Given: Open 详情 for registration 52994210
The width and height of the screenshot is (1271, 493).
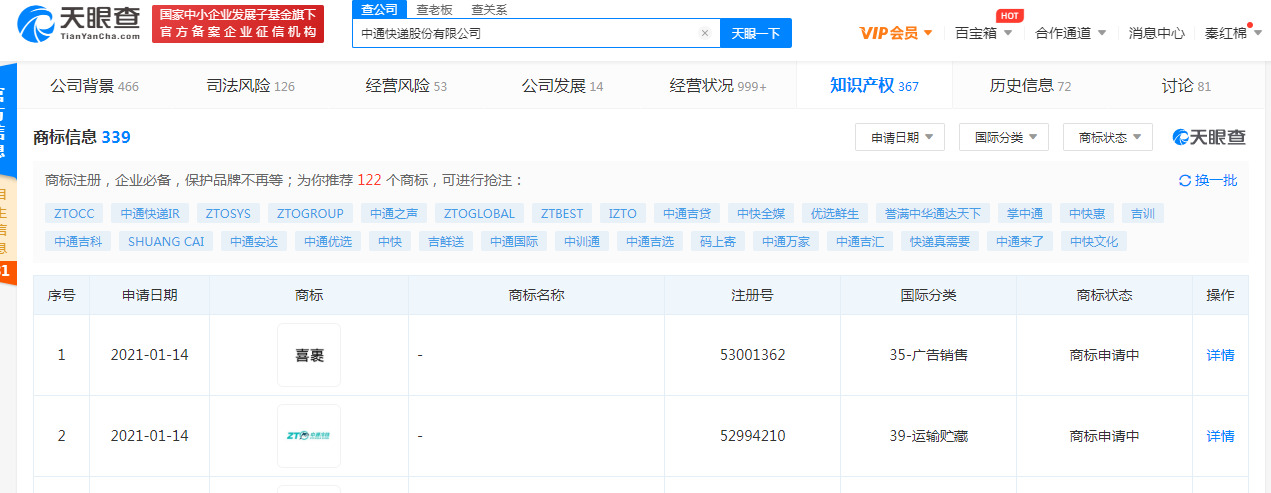Looking at the screenshot, I should (x=1220, y=436).
